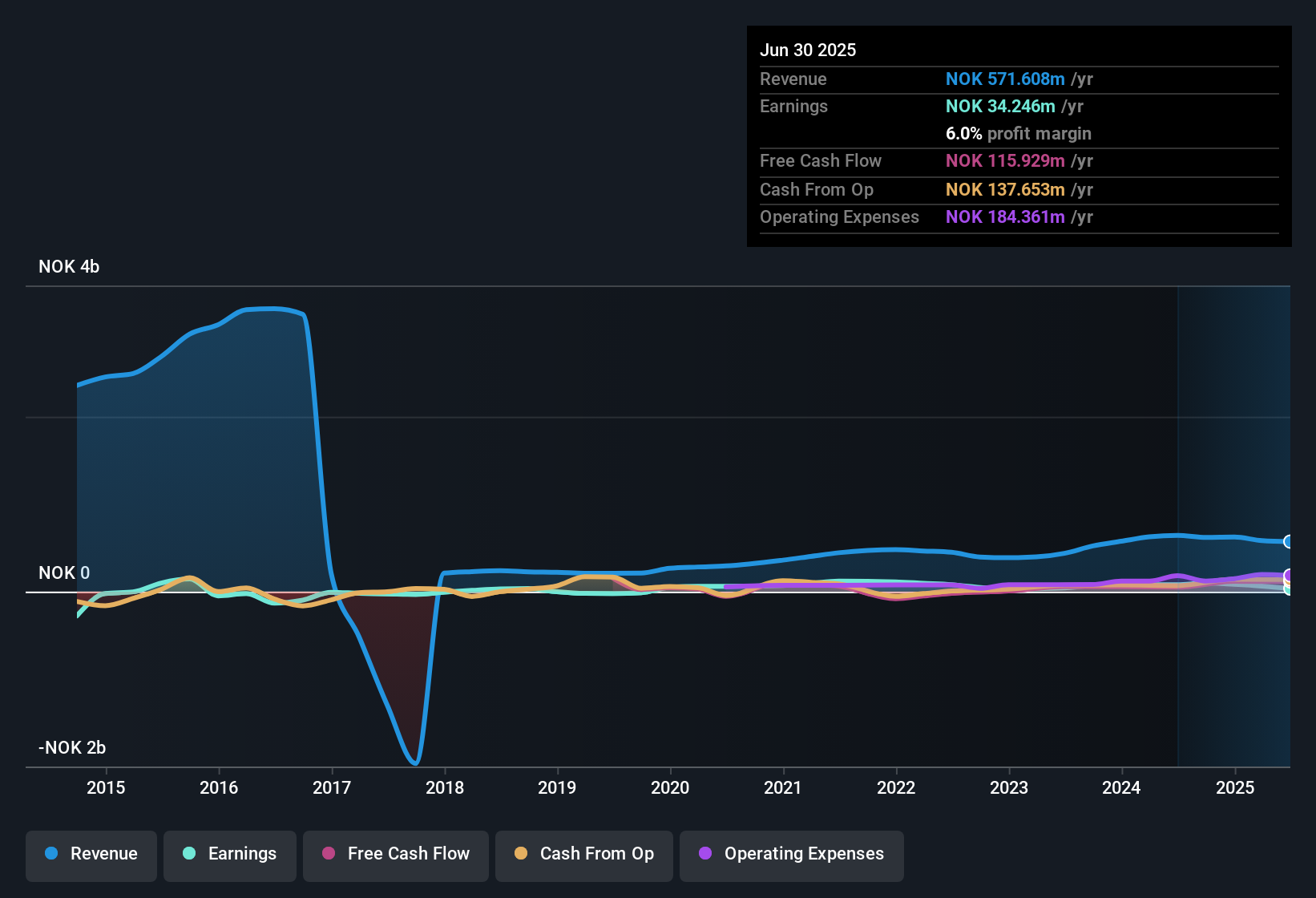This screenshot has width=1316, height=898.
Task: Click the 2022 x-axis label
Action: [896, 787]
